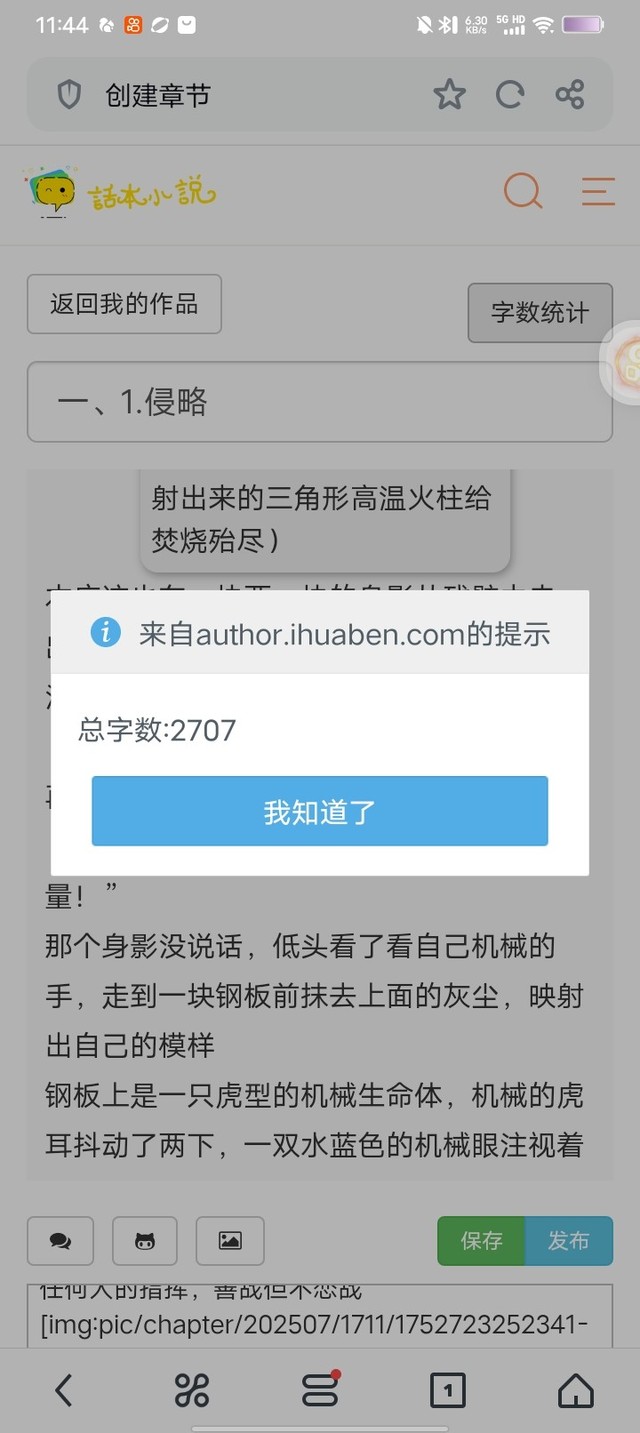Edit the chapter title field 一、1.侵略
Image resolution: width=640 pixels, height=1433 pixels.
coord(320,402)
